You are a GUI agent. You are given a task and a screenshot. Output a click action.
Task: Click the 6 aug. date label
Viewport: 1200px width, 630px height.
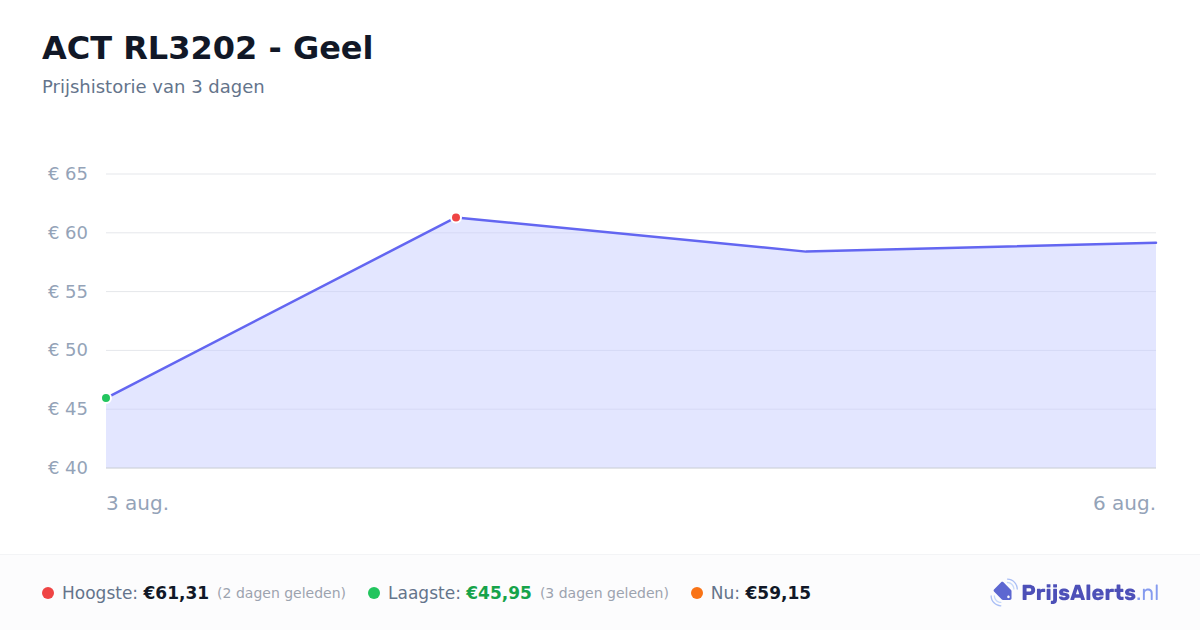pyautogui.click(x=1124, y=503)
